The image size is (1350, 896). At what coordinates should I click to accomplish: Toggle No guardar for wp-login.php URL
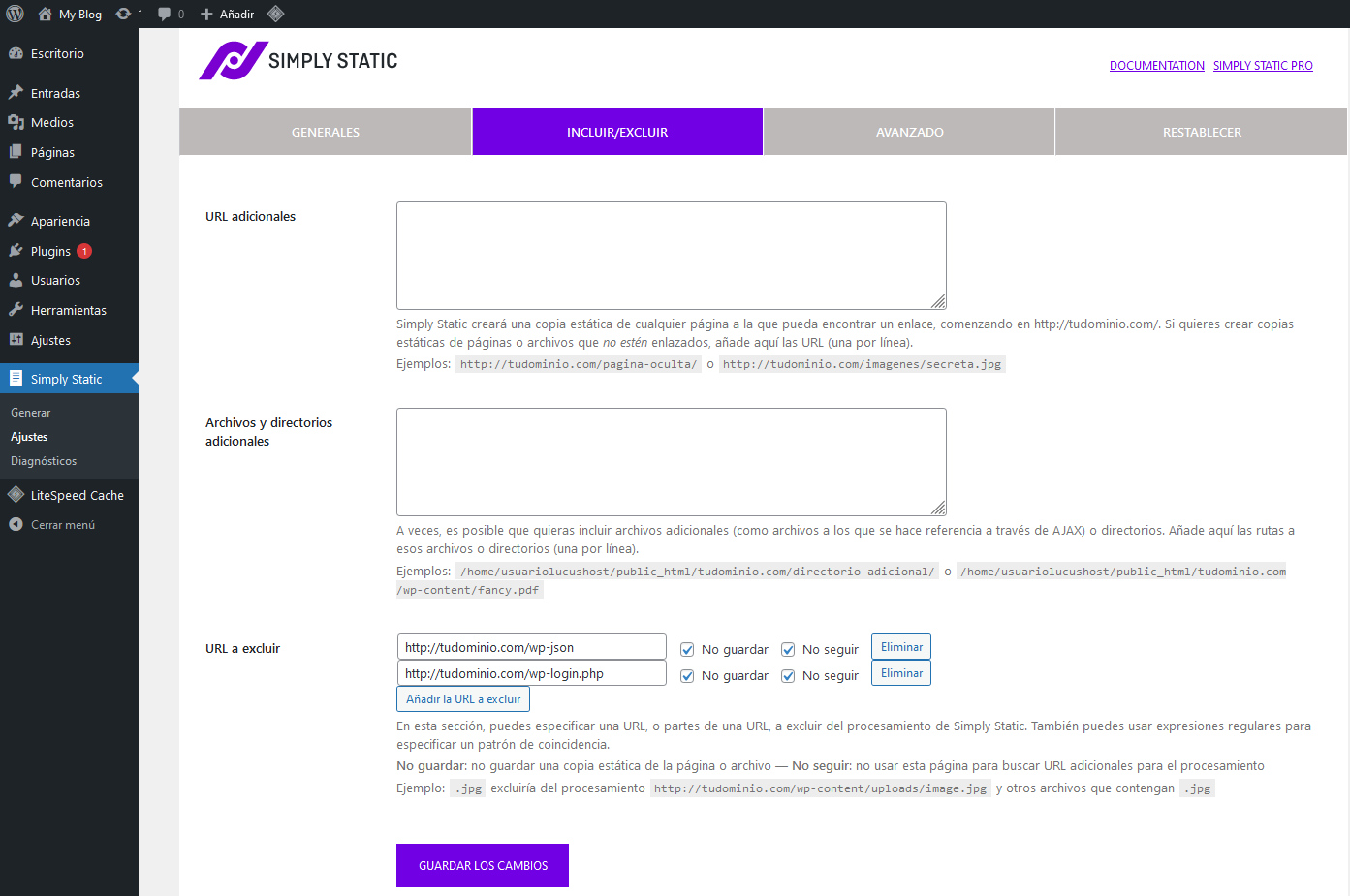point(687,676)
